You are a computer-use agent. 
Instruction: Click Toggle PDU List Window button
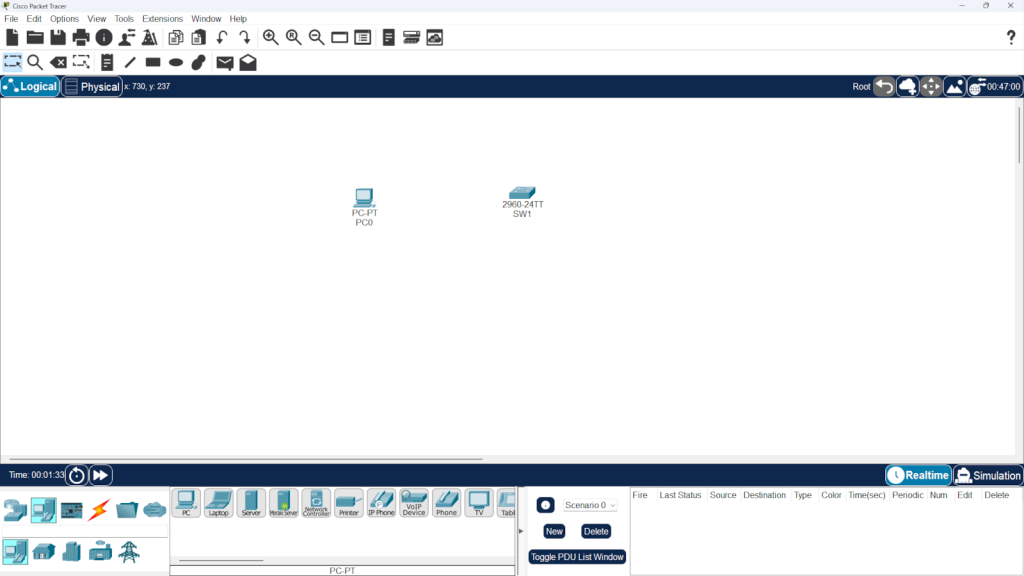point(577,557)
